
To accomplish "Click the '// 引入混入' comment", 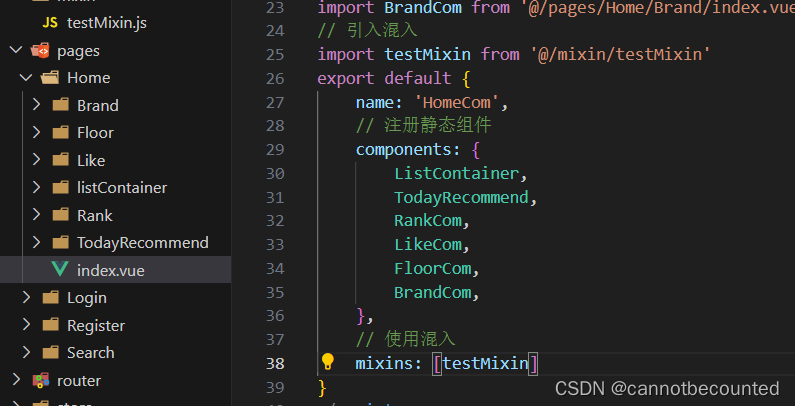I will (368, 30).
